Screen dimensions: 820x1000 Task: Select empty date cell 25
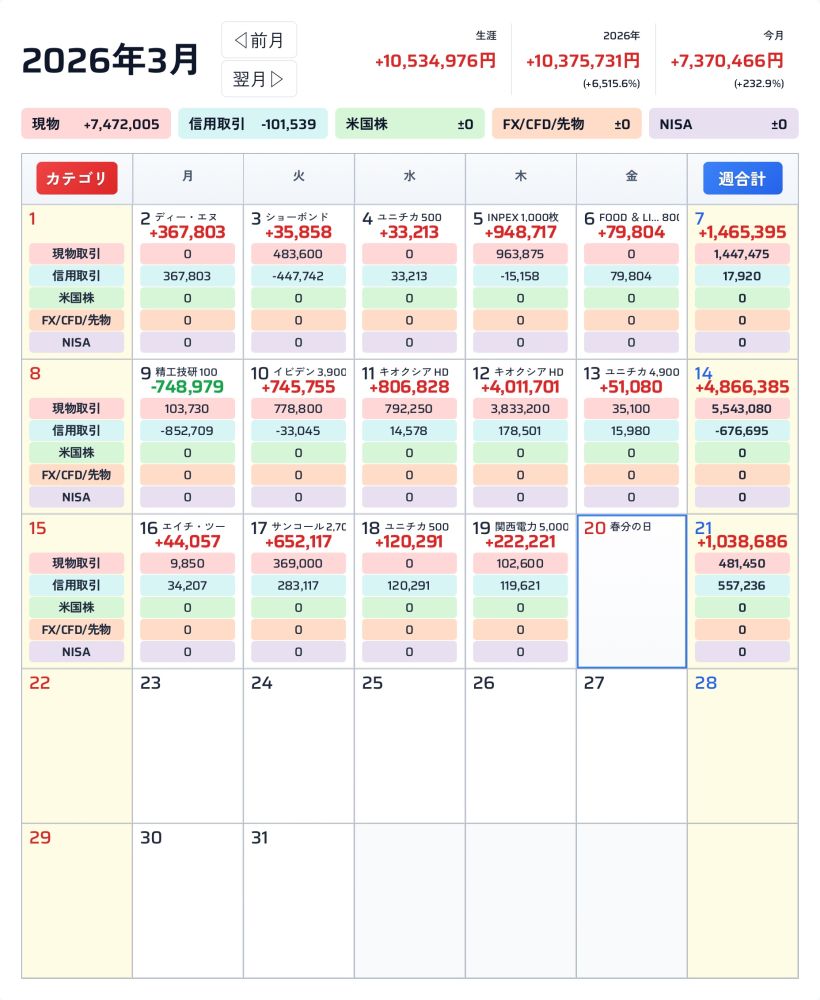click(409, 746)
